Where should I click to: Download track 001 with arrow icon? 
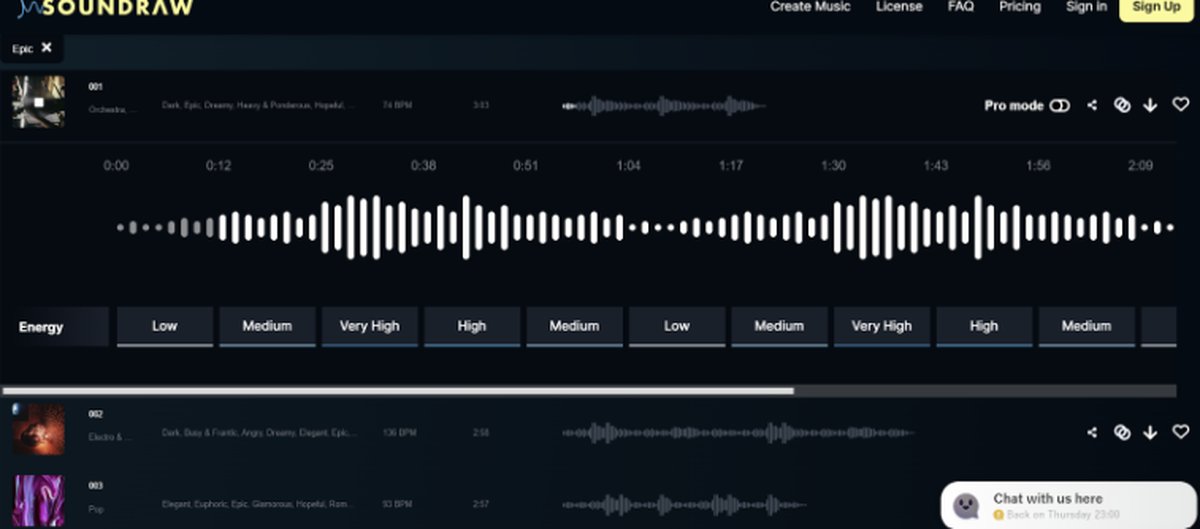pyautogui.click(x=1150, y=105)
